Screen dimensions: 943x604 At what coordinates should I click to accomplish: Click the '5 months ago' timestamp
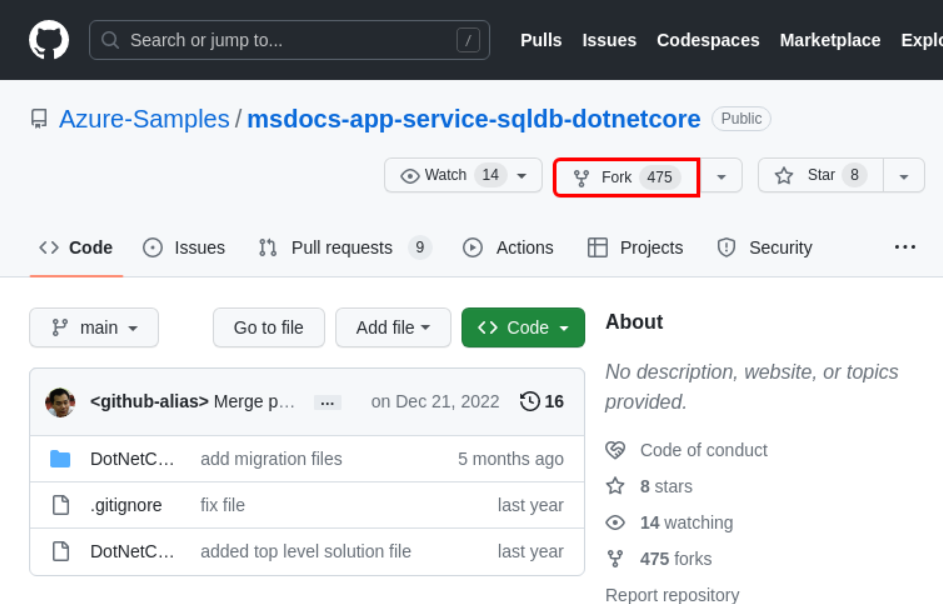point(511,459)
